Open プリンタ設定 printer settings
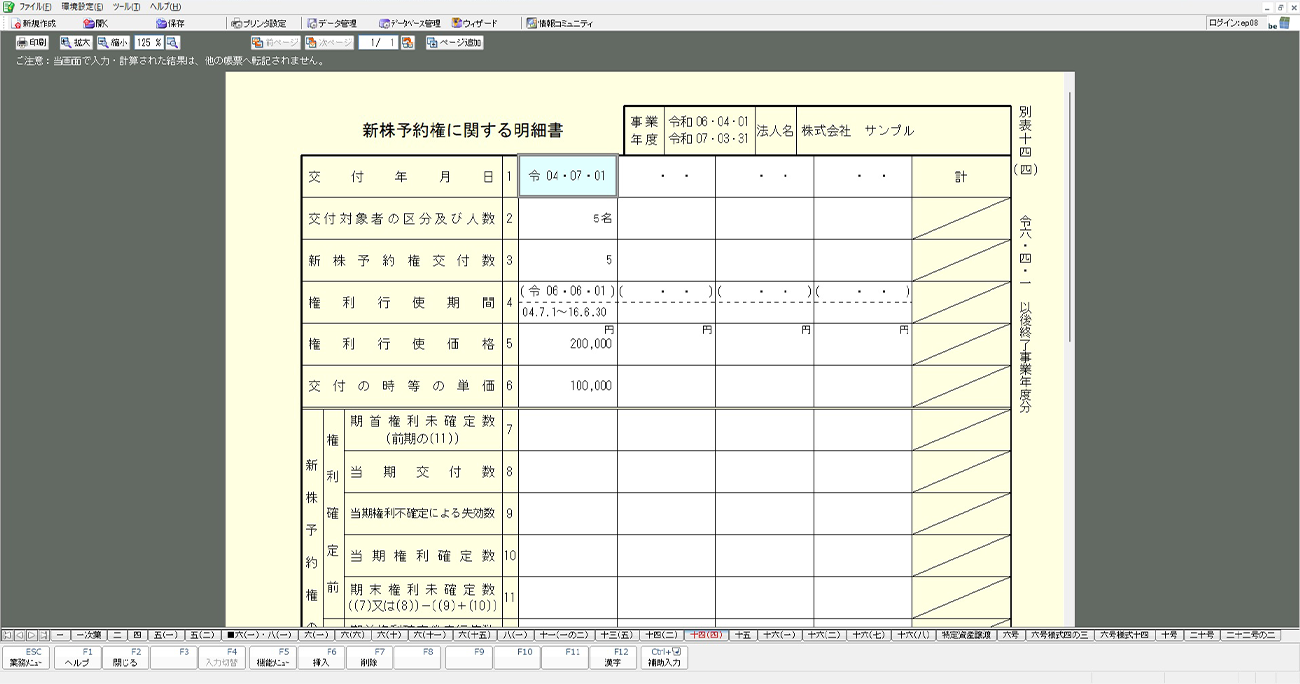 (258, 23)
